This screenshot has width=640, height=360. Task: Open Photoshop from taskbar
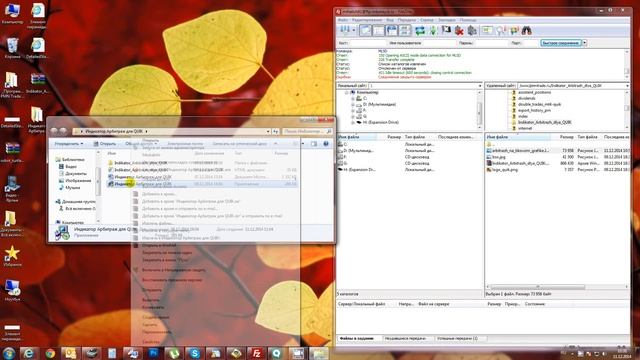point(153,353)
